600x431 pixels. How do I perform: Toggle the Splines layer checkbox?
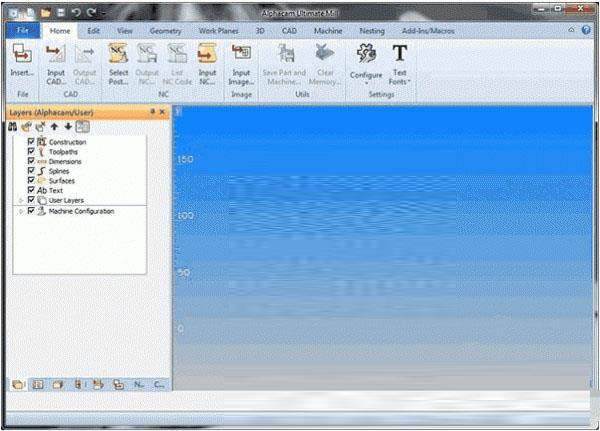click(31, 170)
